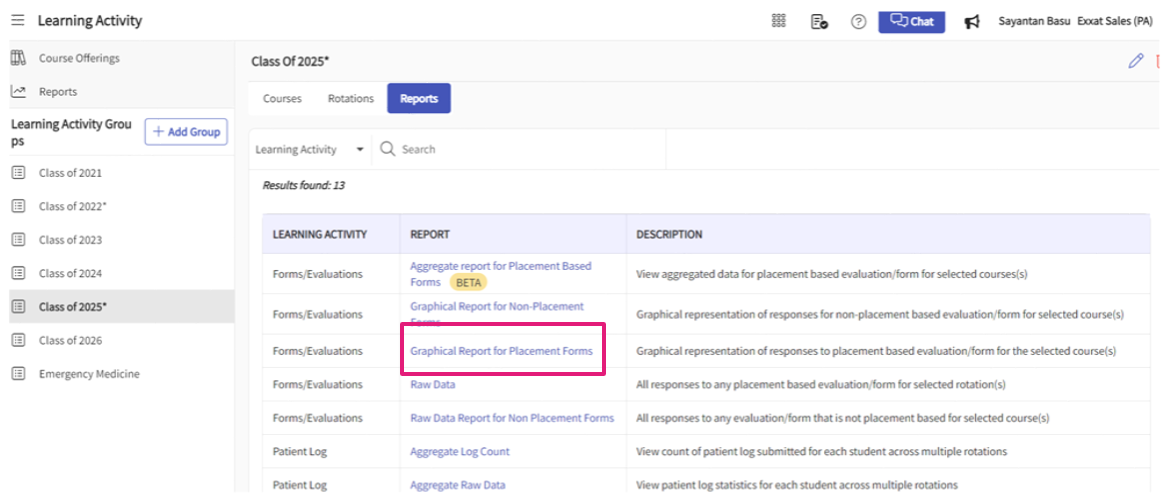Click the Course Offerings books icon
This screenshot has width=1162, height=494.
[18, 58]
